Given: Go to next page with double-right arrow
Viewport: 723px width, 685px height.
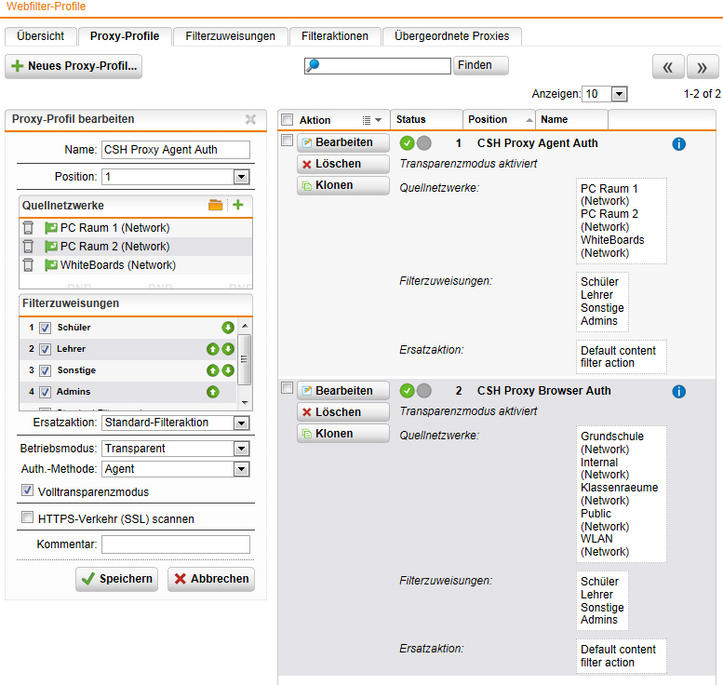Looking at the screenshot, I should point(702,67).
